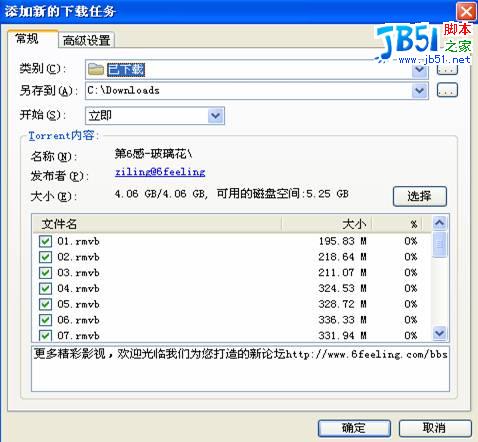Image resolution: width=478 pixels, height=442 pixels.
Task: Cancel with the 取消 button
Action: click(435, 428)
